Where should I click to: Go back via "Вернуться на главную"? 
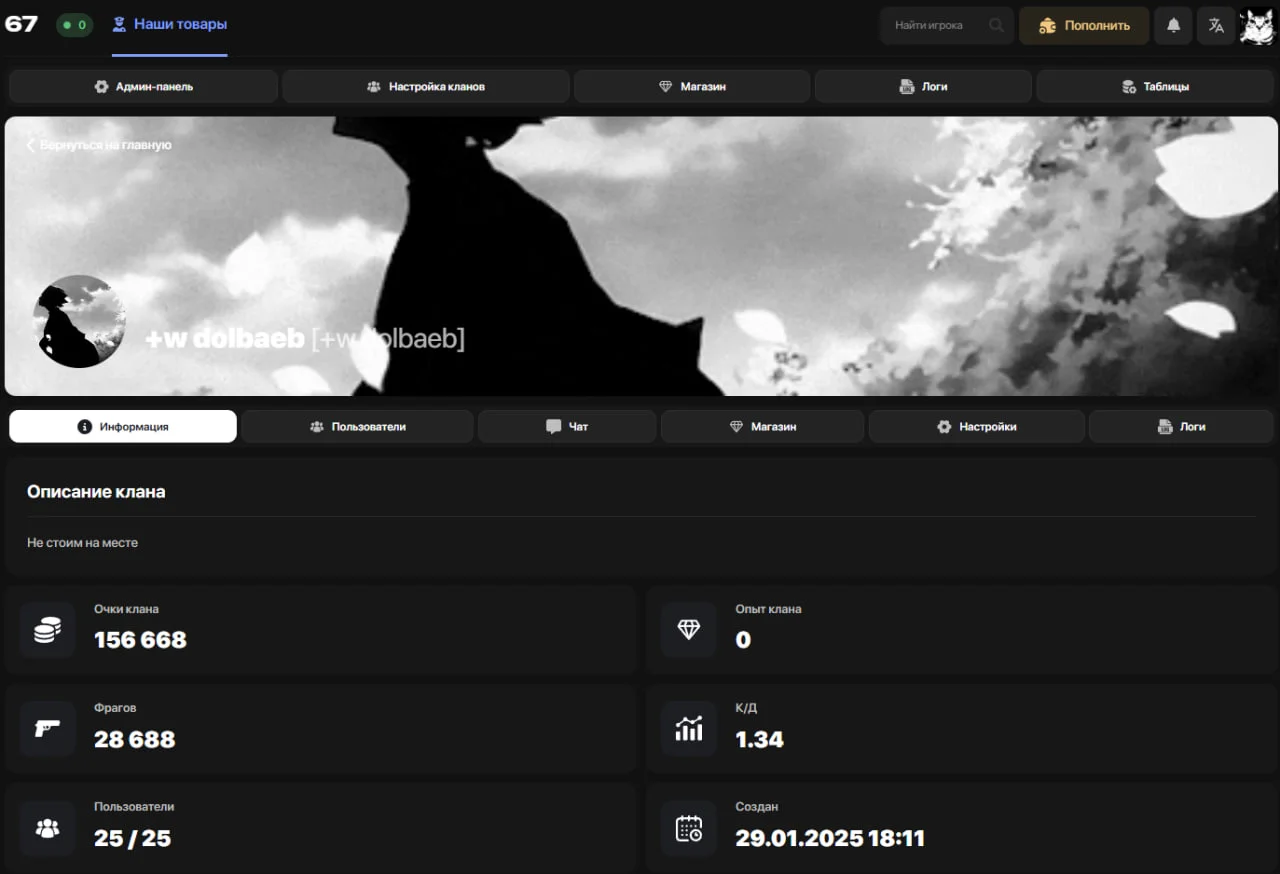[x=99, y=145]
